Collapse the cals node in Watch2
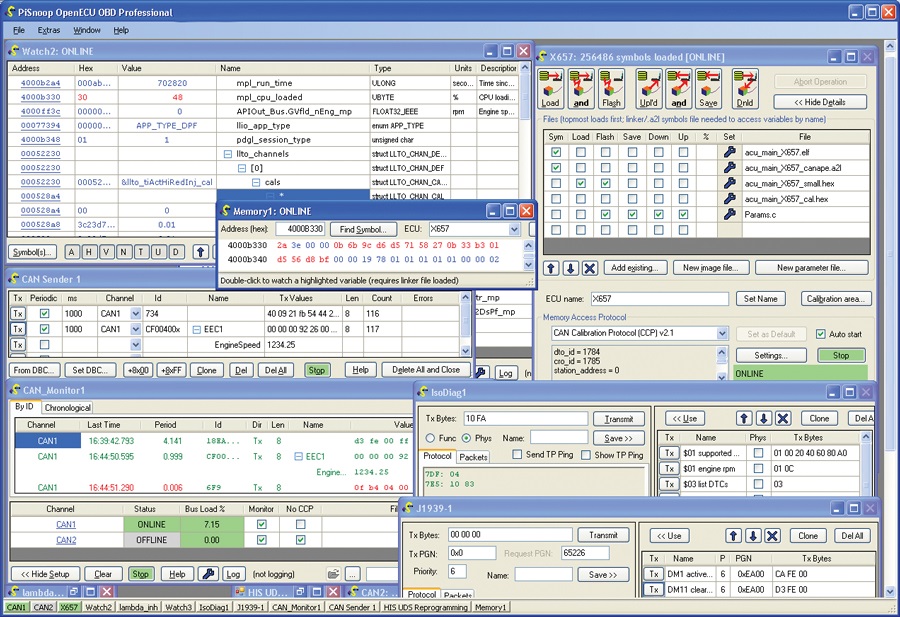Image resolution: width=900 pixels, height=617 pixels. pos(256,182)
